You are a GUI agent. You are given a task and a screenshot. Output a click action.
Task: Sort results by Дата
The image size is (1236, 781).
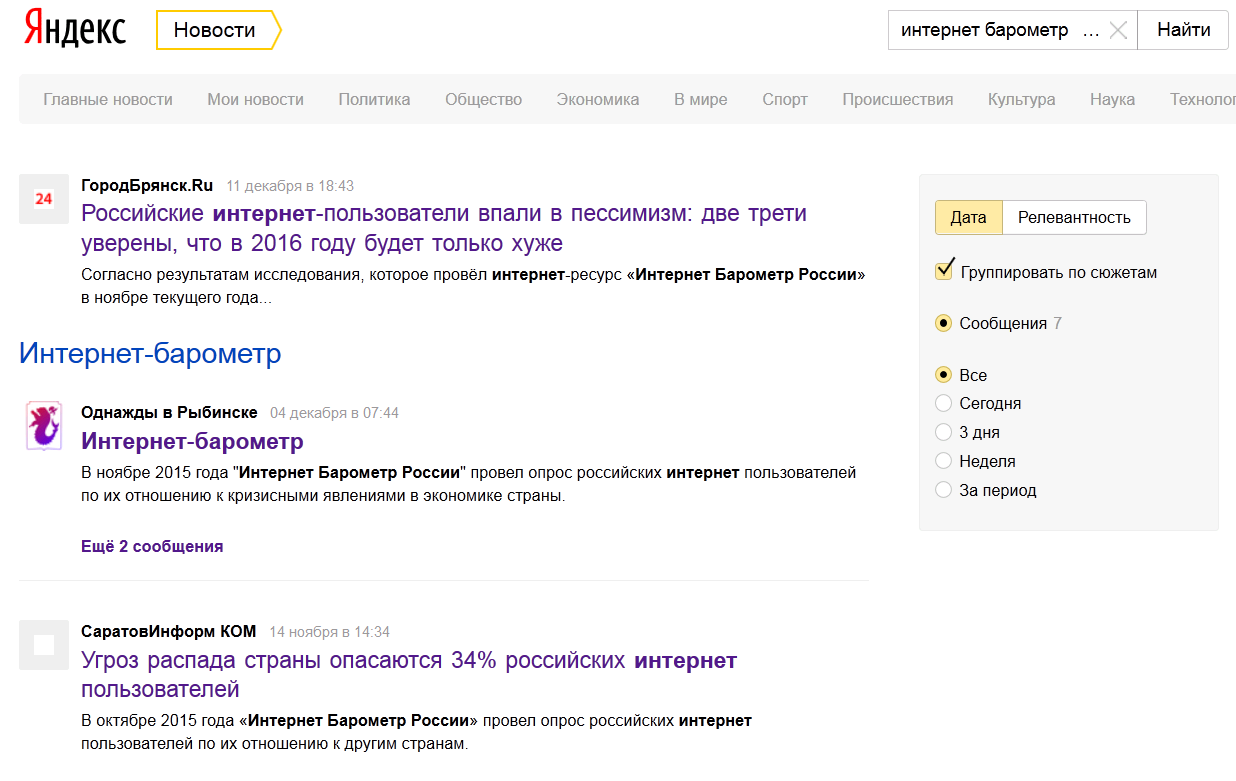968,218
